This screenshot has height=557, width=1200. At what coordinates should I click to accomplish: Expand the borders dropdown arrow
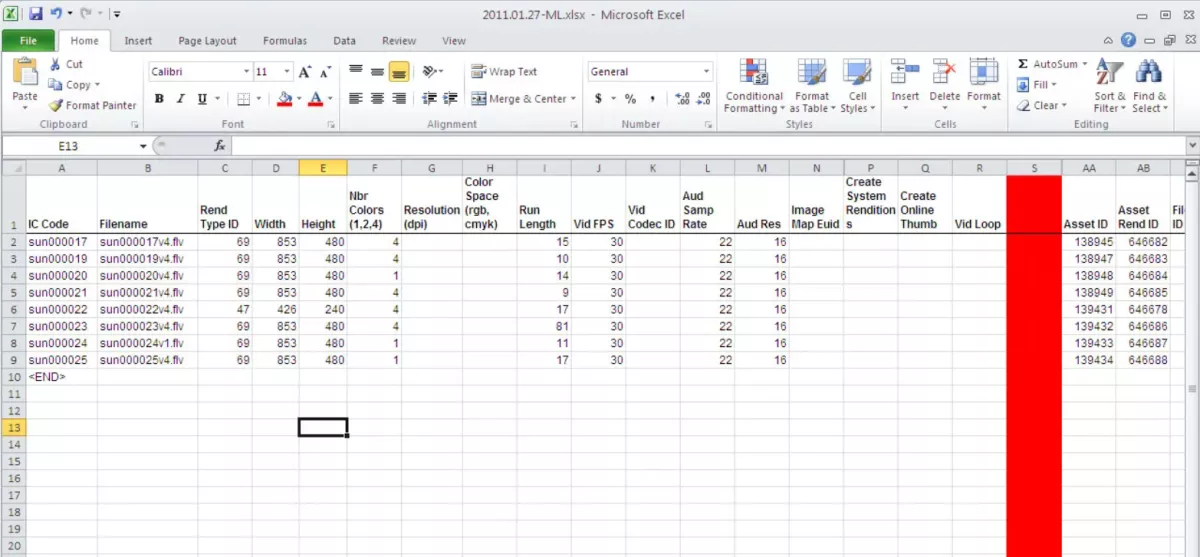pyautogui.click(x=259, y=98)
